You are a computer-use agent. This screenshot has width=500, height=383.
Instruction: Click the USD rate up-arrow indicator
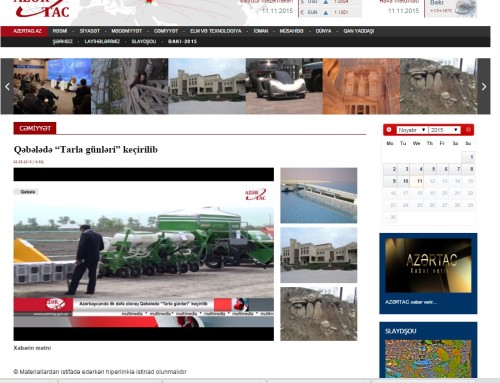326,2
